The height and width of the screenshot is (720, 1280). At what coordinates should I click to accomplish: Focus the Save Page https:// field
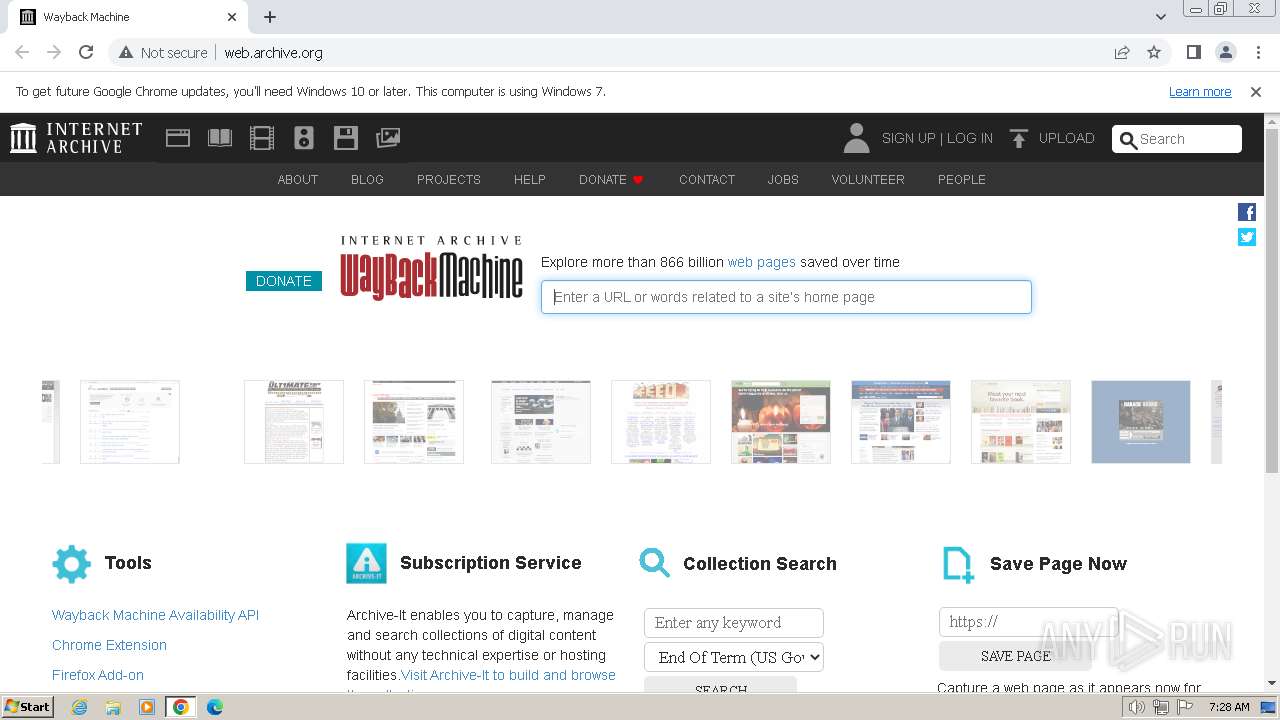point(1028,622)
